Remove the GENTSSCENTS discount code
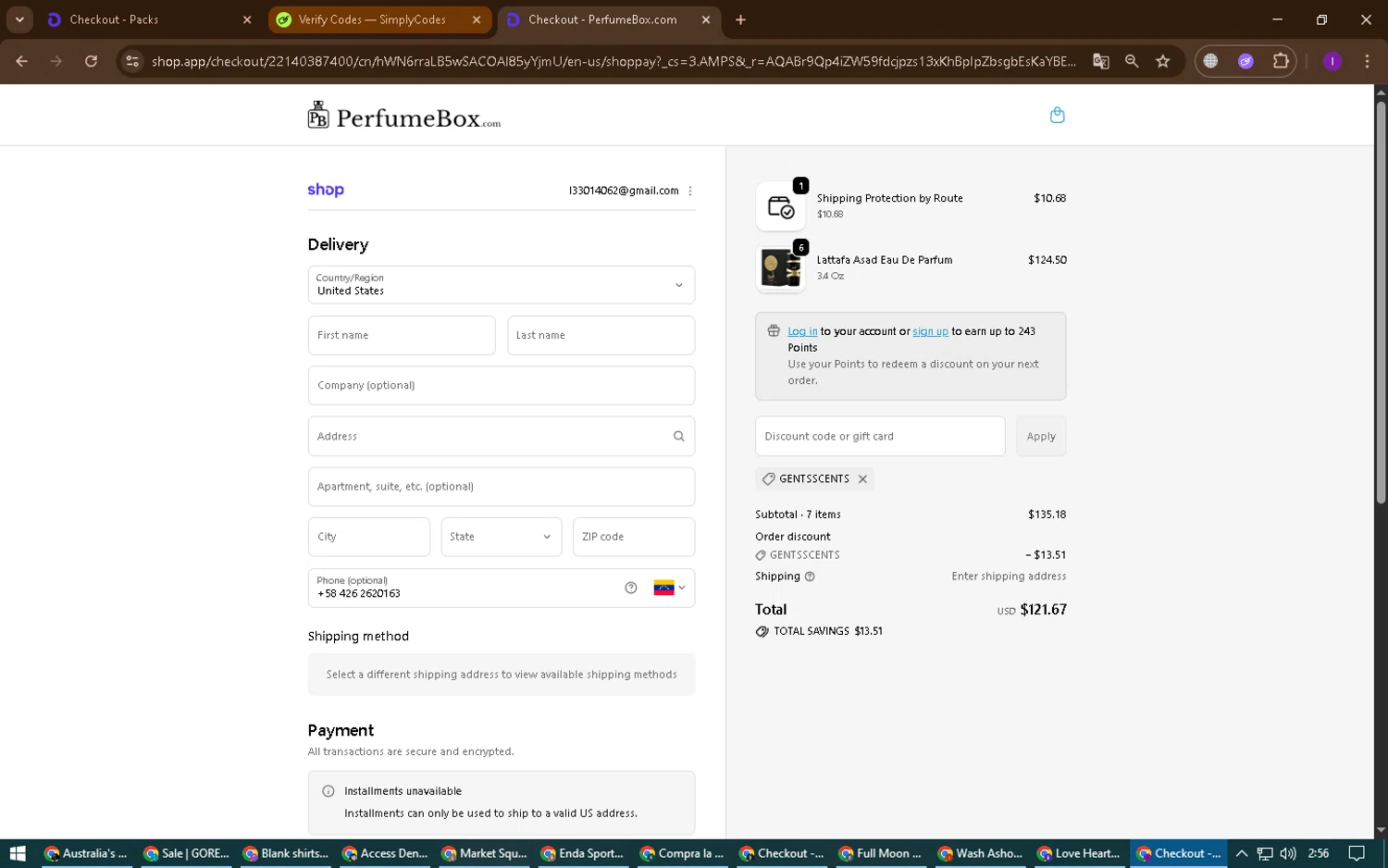The height and width of the screenshot is (868, 1388). click(x=862, y=478)
